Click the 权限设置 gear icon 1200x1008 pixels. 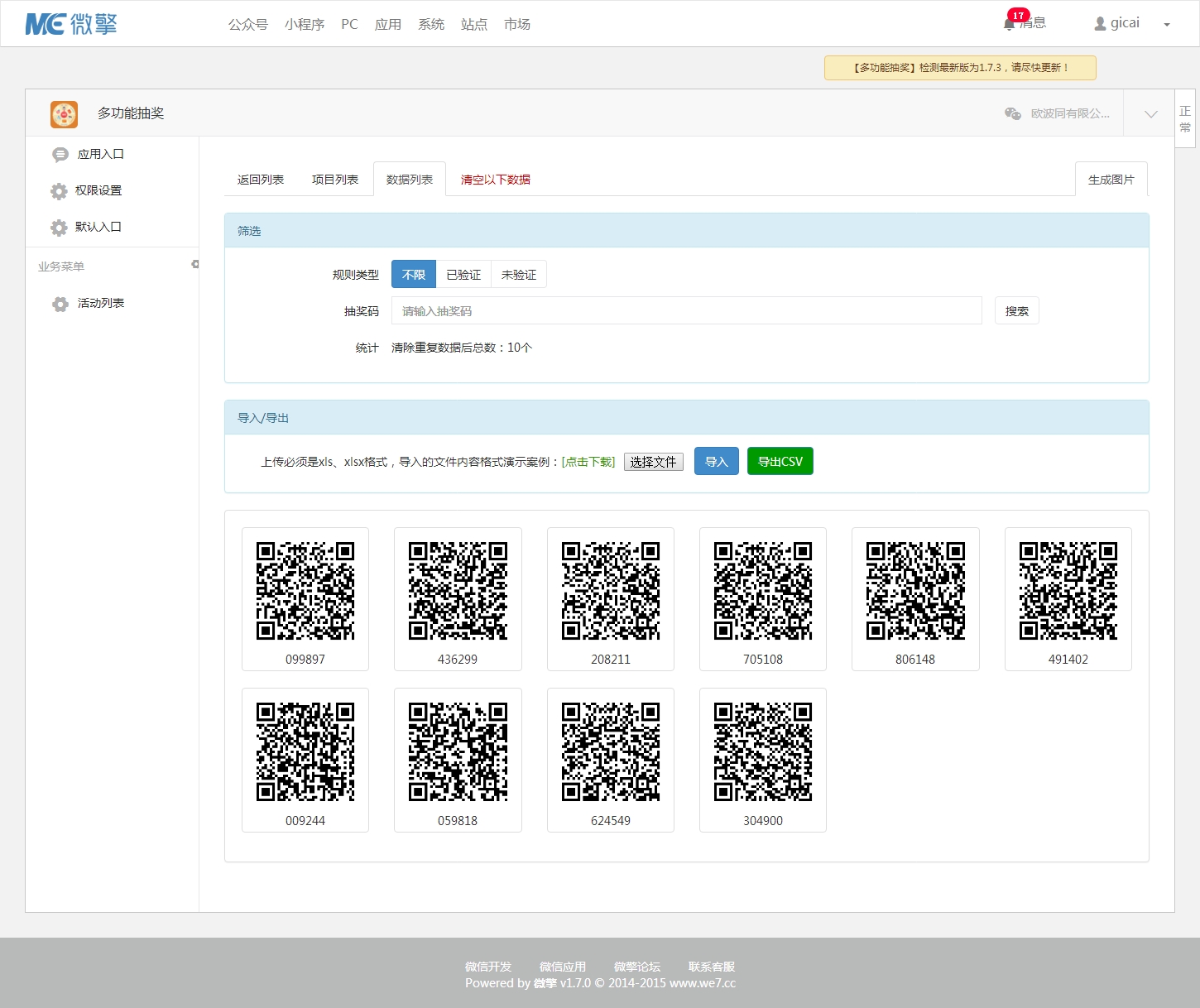pos(59,191)
